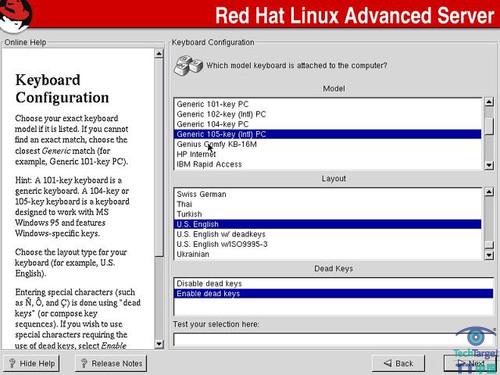Select Thai layout

[x=327, y=204]
